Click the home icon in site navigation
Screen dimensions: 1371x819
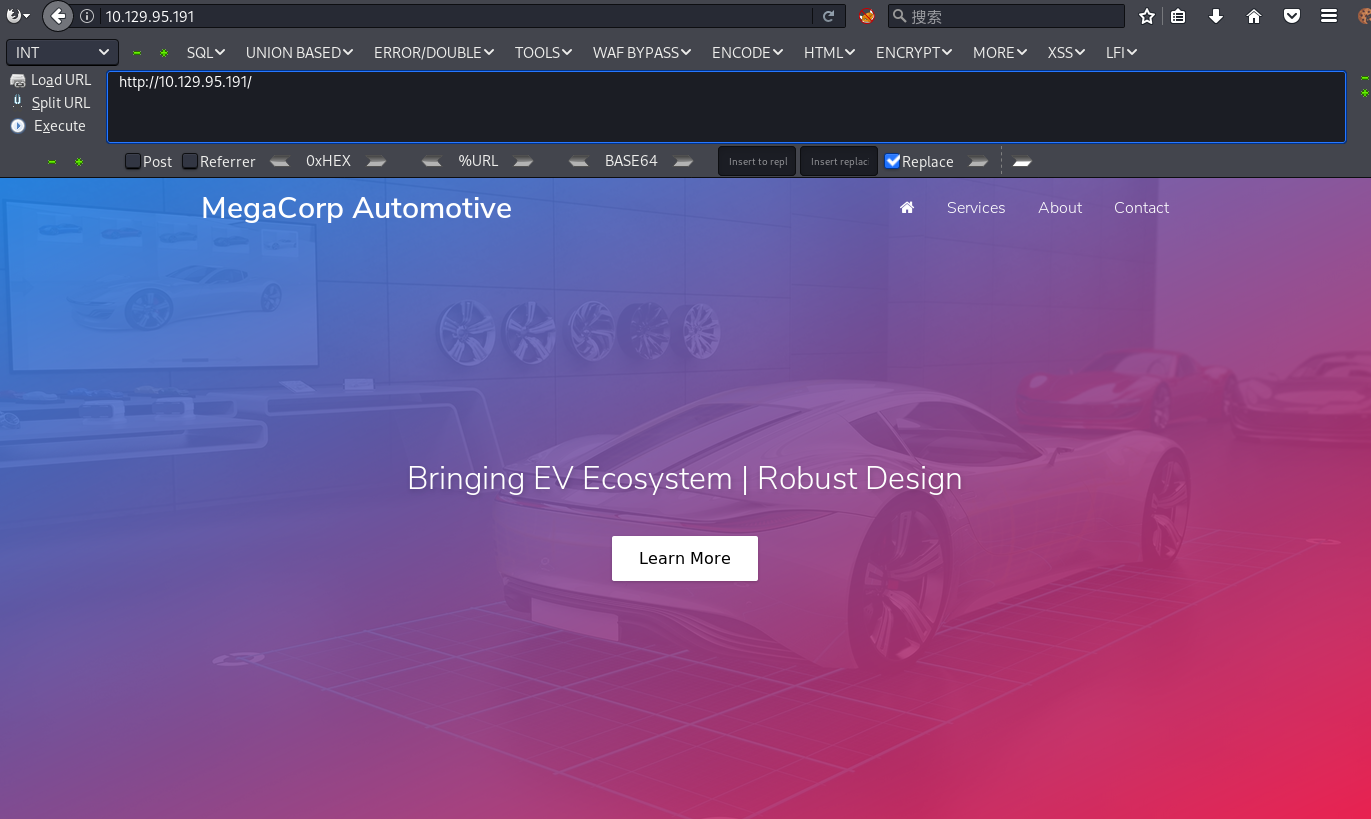point(907,208)
